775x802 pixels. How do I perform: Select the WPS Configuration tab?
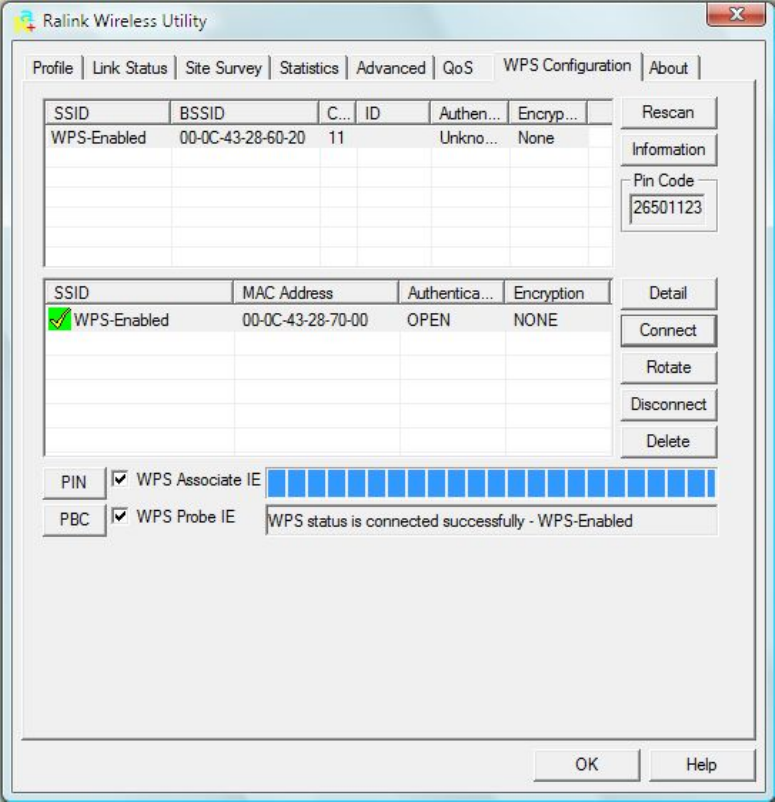click(567, 65)
